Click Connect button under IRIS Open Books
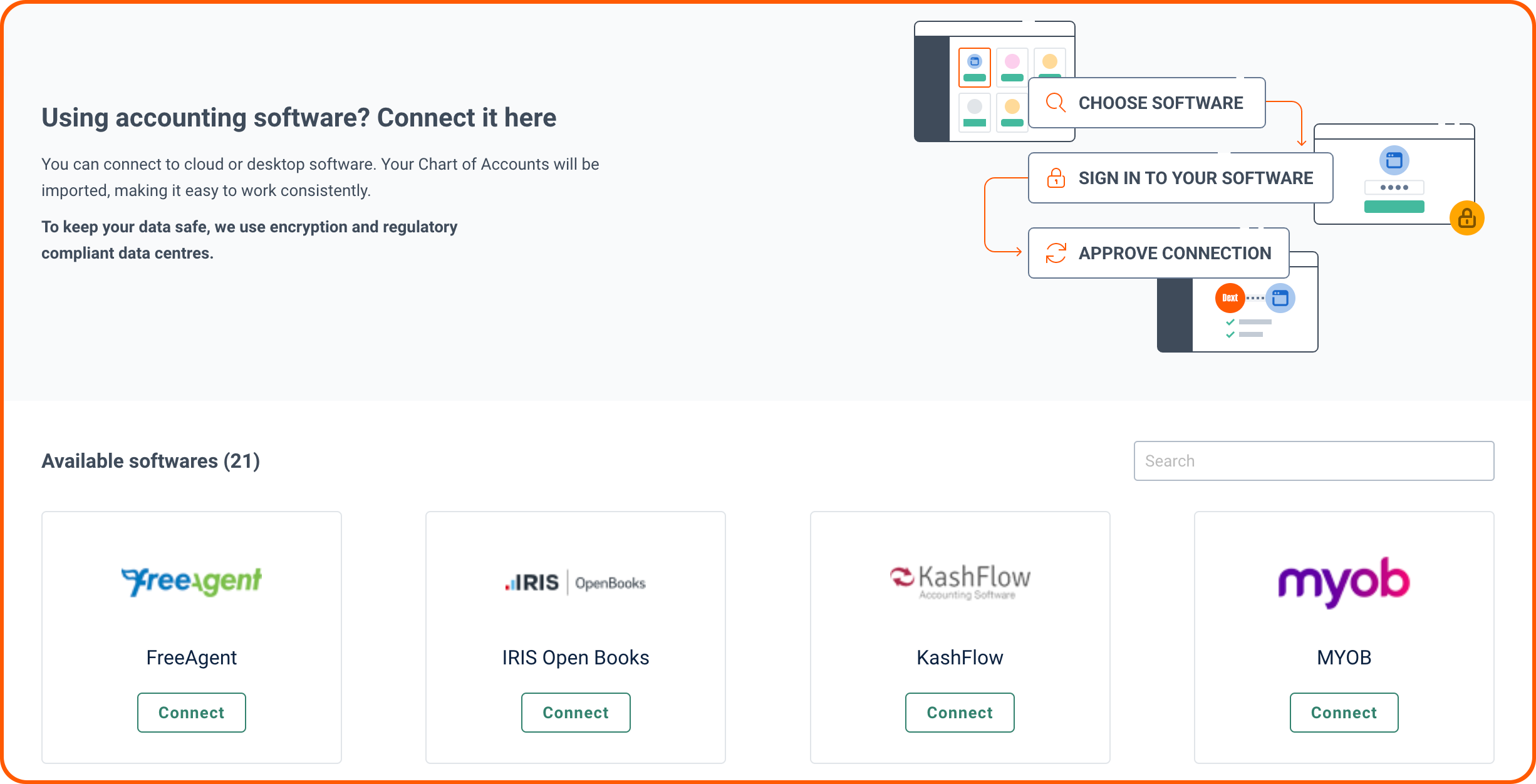Viewport: 1536px width, 784px height. (575, 712)
